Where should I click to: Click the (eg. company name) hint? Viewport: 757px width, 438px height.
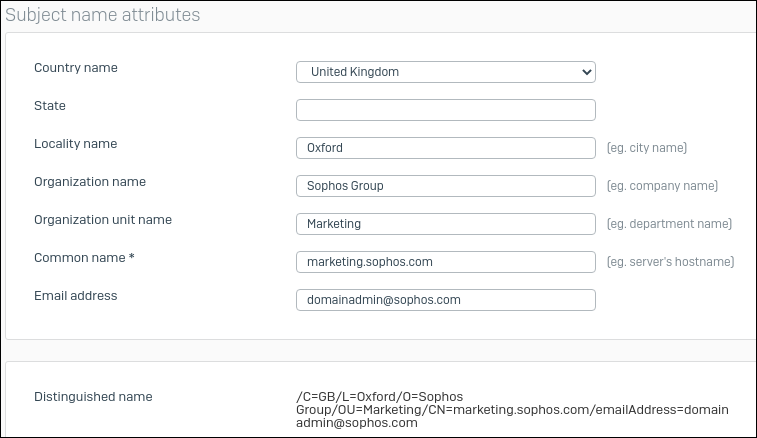coord(662,186)
